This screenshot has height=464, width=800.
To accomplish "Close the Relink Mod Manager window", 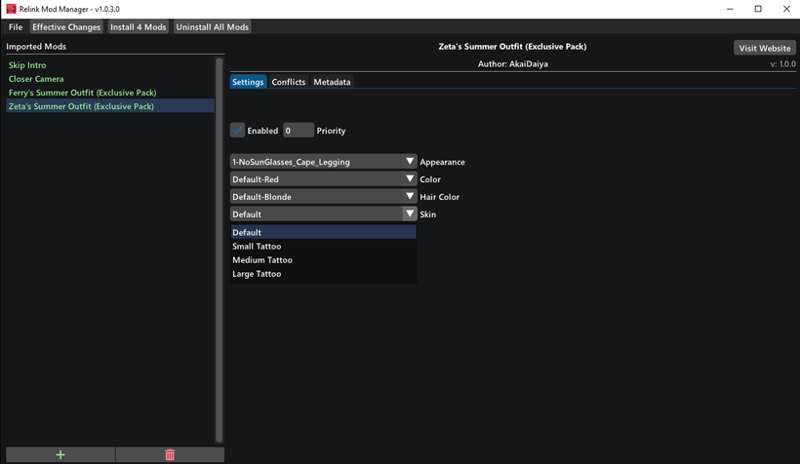I will click(786, 9).
